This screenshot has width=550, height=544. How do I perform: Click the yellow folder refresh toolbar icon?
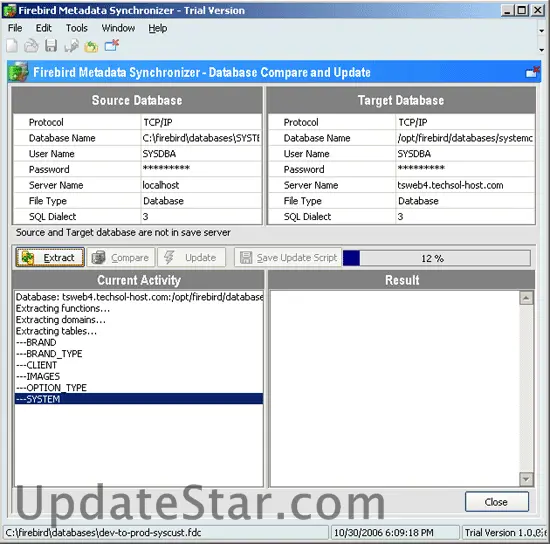[x=91, y=46]
